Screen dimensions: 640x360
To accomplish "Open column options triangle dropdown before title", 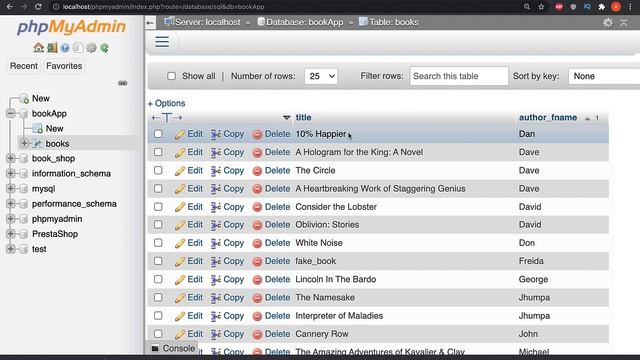I will (287, 118).
